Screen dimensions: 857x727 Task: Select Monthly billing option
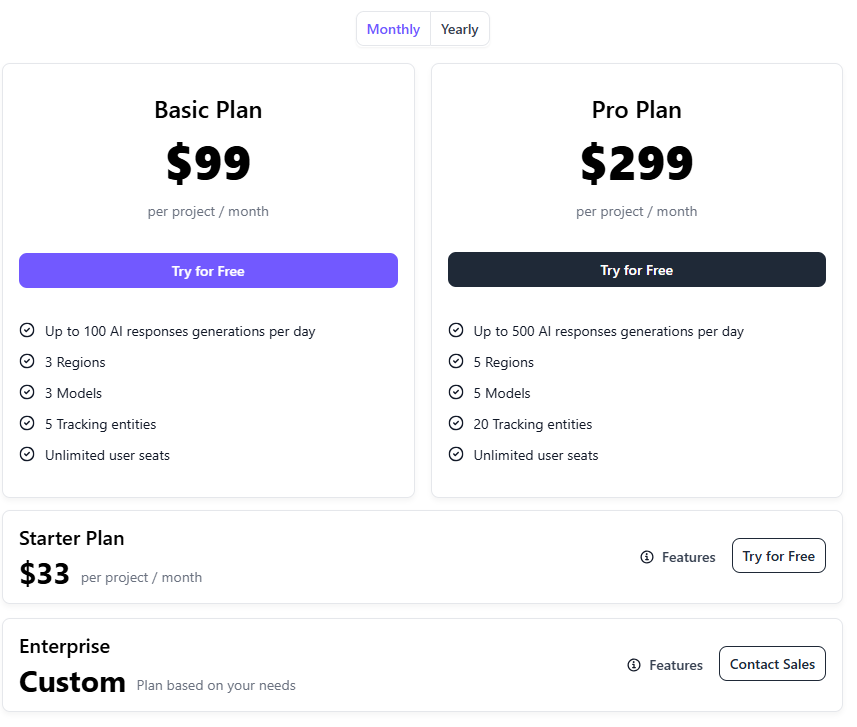pos(393,29)
